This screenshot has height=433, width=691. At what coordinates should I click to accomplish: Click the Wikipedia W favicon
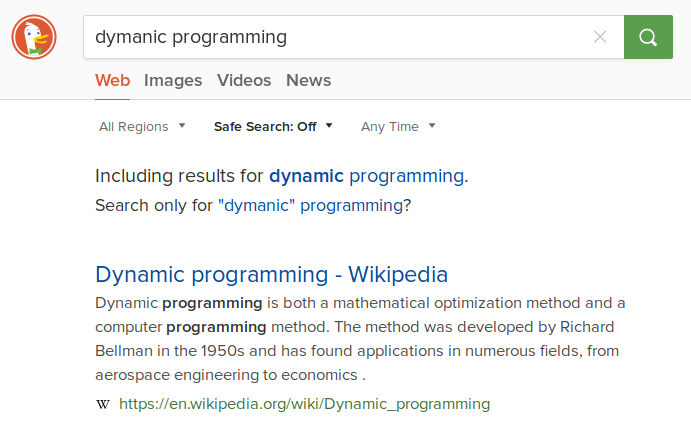click(x=103, y=404)
